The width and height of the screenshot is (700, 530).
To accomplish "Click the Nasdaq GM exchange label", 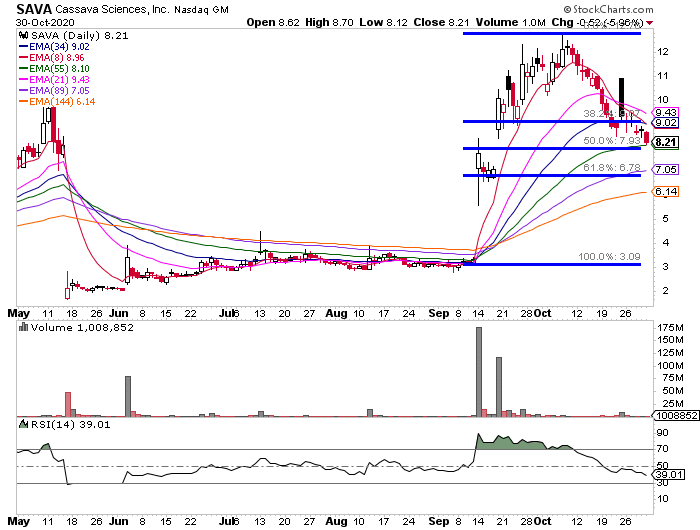I will (201, 9).
